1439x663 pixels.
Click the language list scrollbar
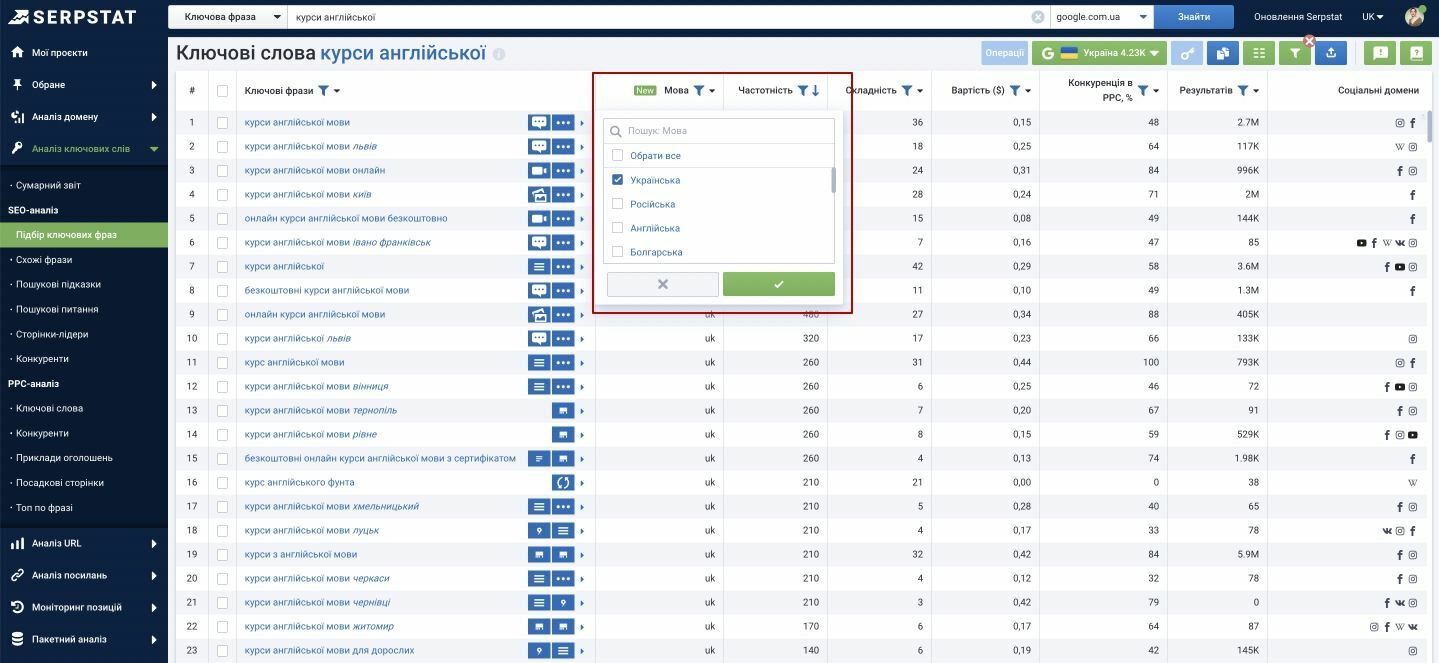pyautogui.click(x=832, y=181)
